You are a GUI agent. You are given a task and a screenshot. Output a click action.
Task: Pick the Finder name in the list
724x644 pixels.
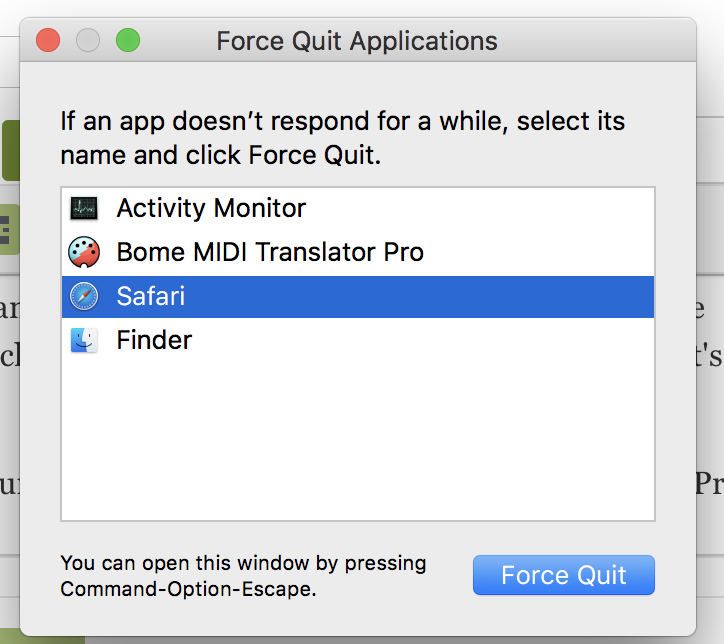(x=154, y=341)
